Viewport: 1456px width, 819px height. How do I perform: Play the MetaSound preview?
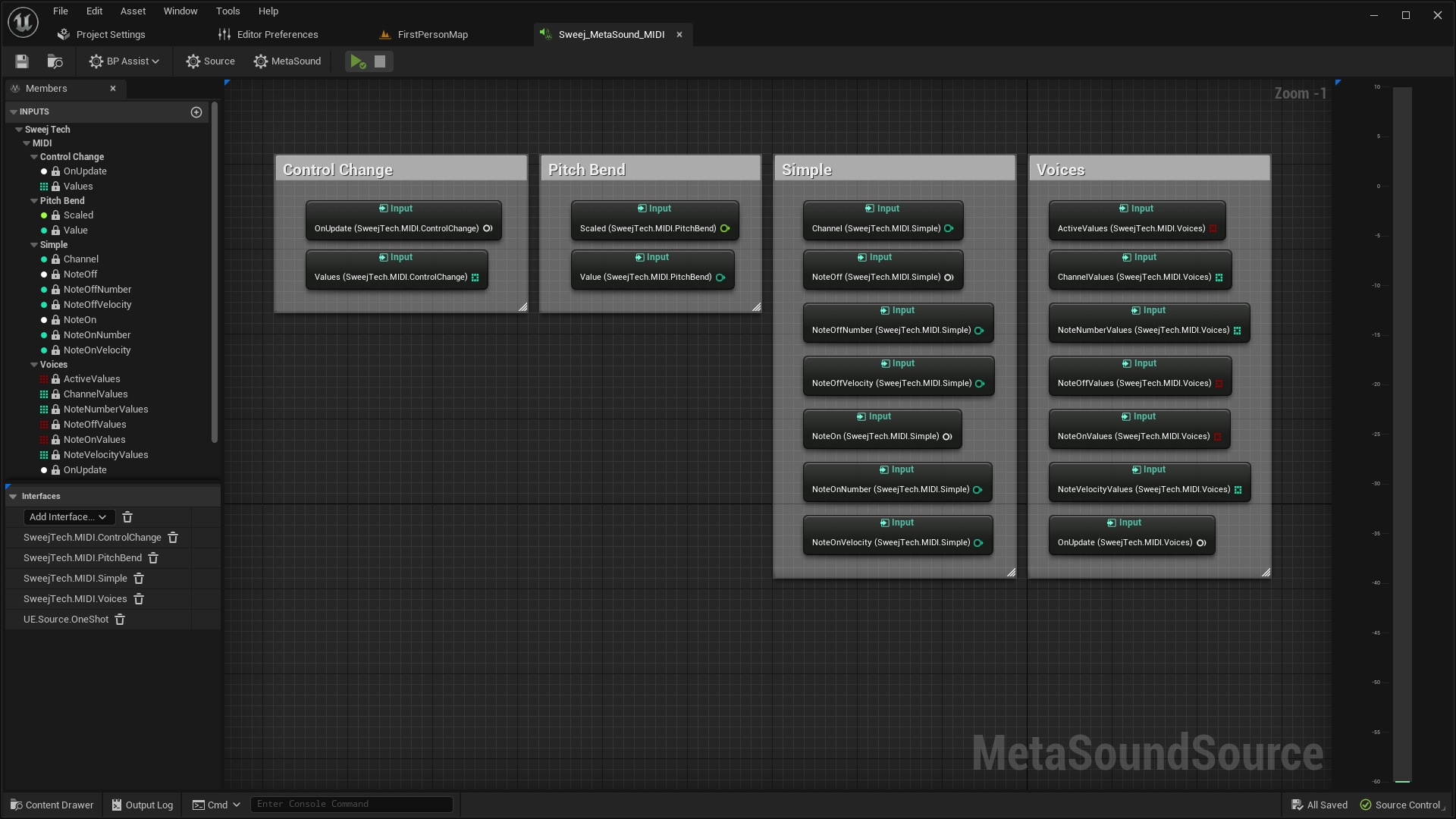tap(357, 61)
